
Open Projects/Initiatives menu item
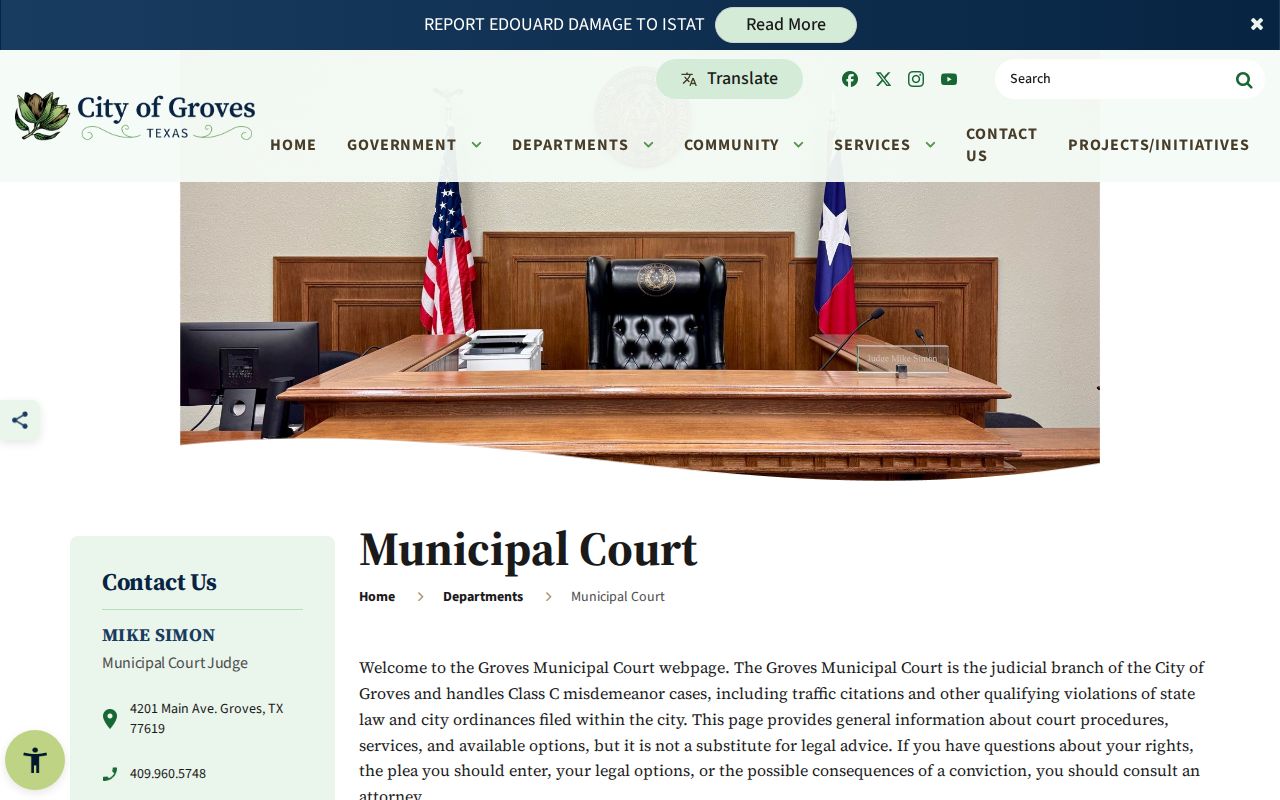[x=1159, y=145]
